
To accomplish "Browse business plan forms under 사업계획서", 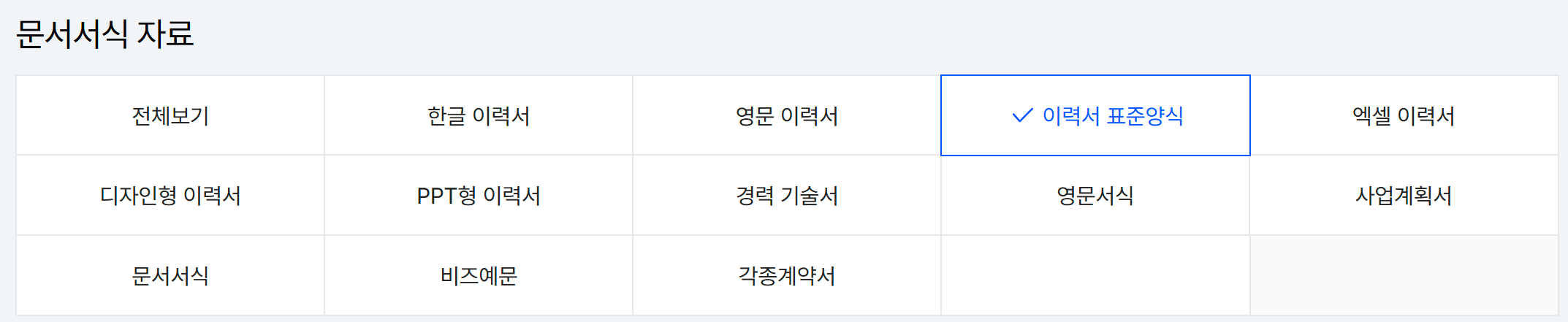I will [x=1404, y=196].
